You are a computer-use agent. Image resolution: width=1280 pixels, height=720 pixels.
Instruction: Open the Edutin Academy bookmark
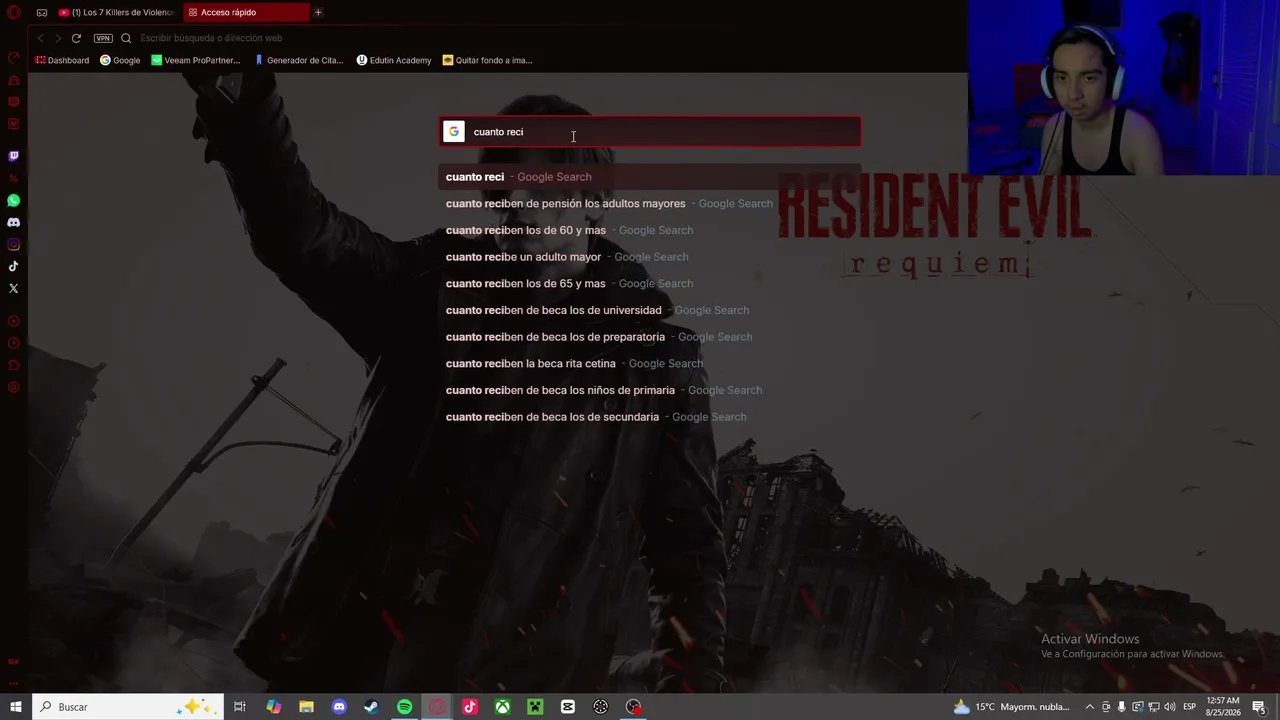pos(394,60)
